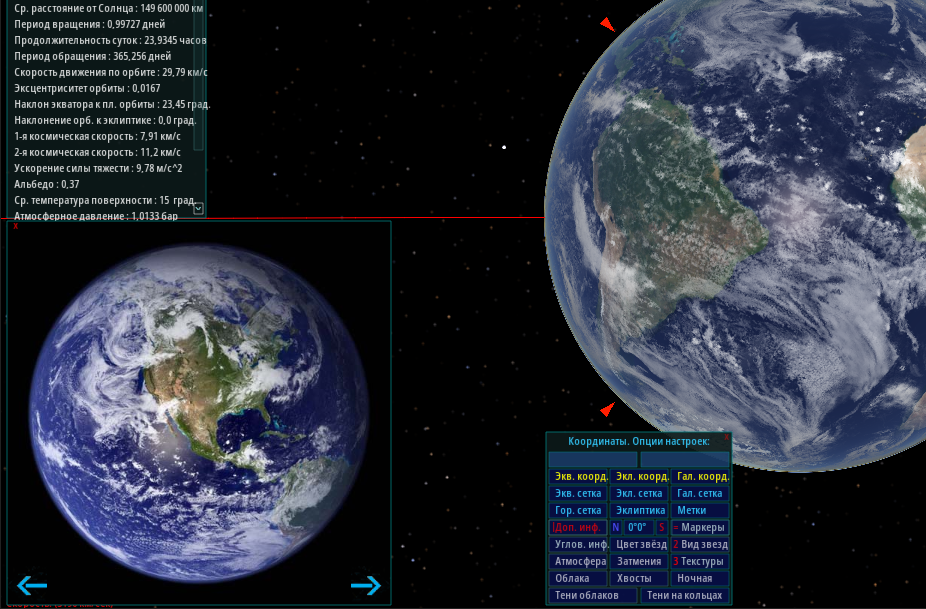Click Ср. расстояние от Солнца line
Viewport: 926px width, 609px height.
pos(109,9)
